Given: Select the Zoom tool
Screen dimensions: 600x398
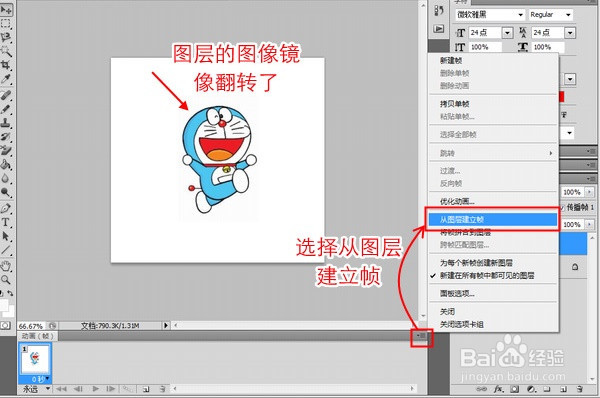Looking at the screenshot, I should pyautogui.click(x=6, y=280).
